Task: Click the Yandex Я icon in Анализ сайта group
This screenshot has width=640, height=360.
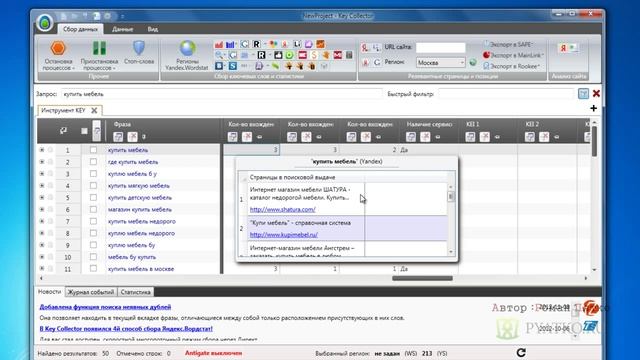Action: tap(563, 48)
